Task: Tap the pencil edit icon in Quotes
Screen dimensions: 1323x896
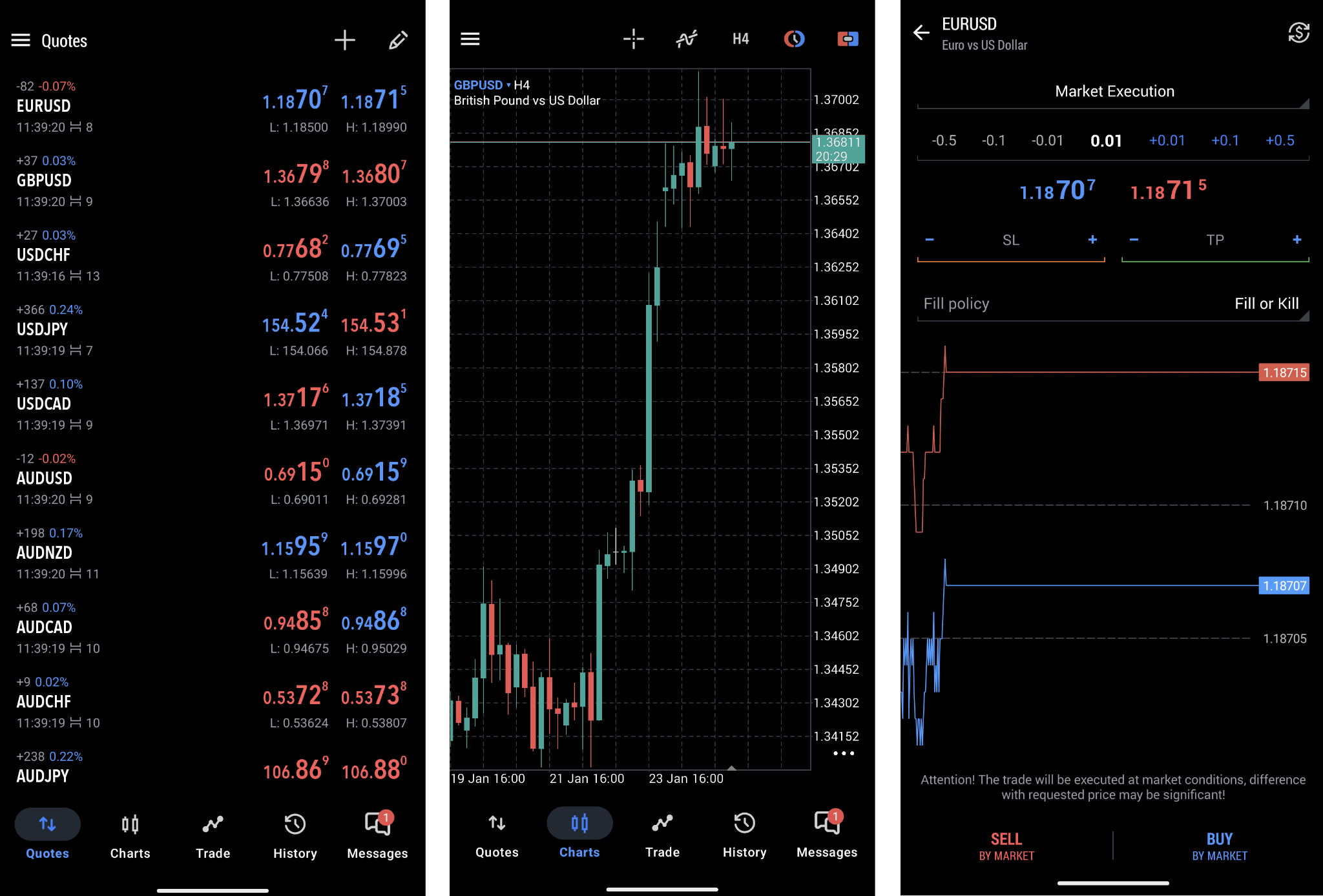Action: coord(398,41)
